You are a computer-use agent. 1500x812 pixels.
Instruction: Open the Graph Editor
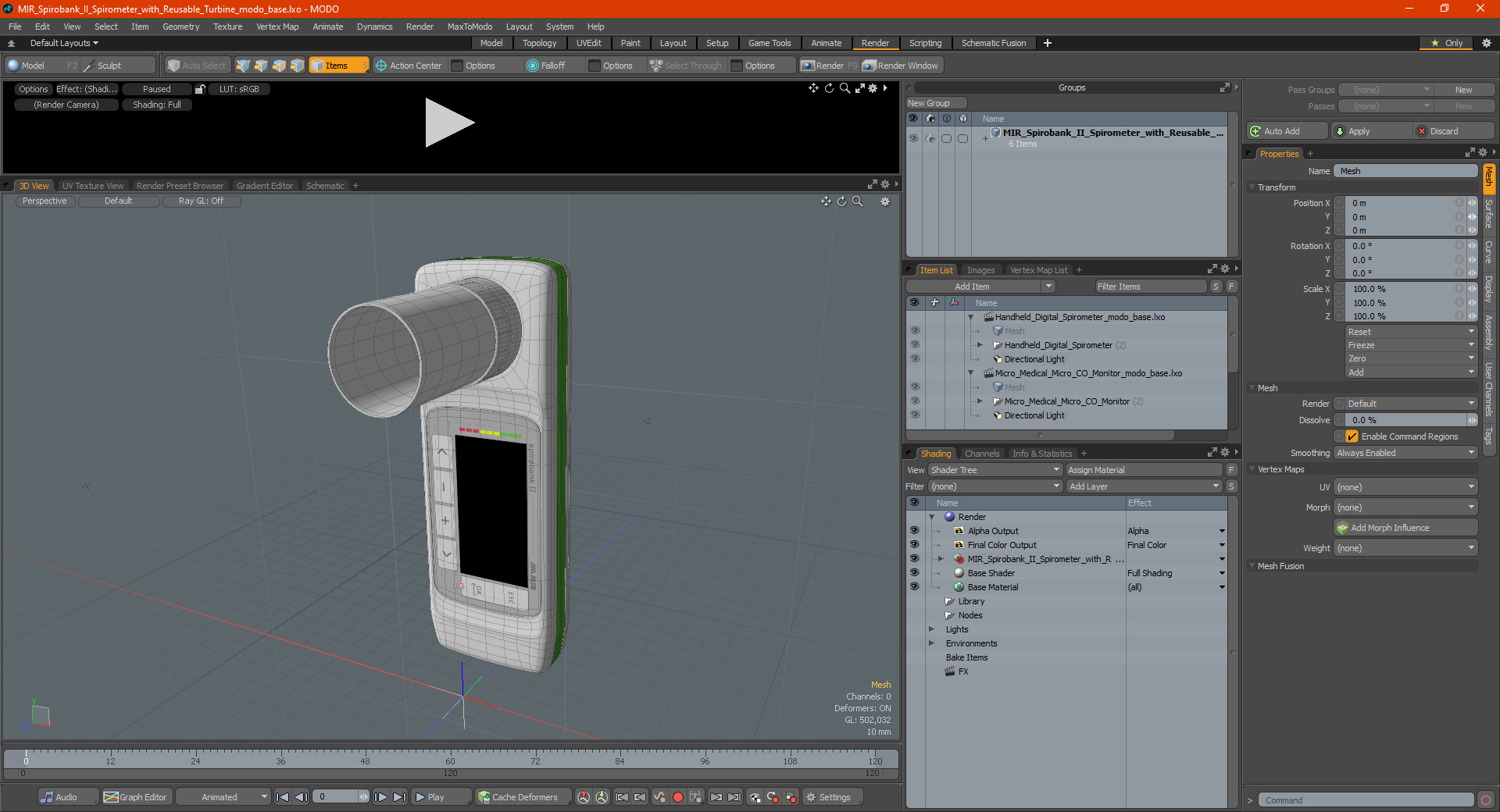click(x=136, y=797)
